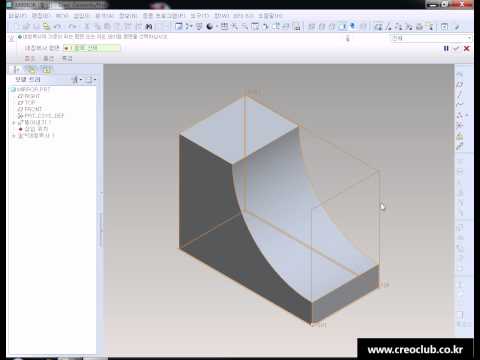480x360 pixels.
Task: Open the 특성 Properties dashboard tab
Action: click(67, 59)
